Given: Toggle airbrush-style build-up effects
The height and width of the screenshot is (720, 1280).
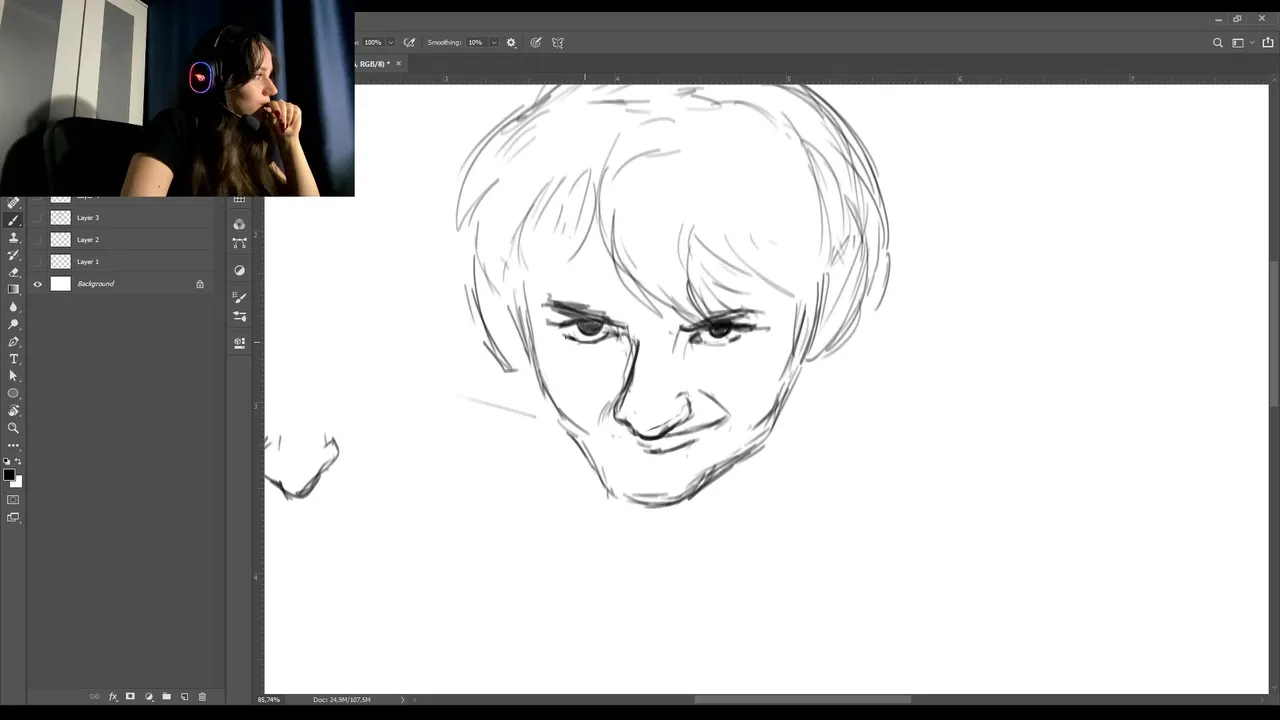Looking at the screenshot, I should coord(409,43).
